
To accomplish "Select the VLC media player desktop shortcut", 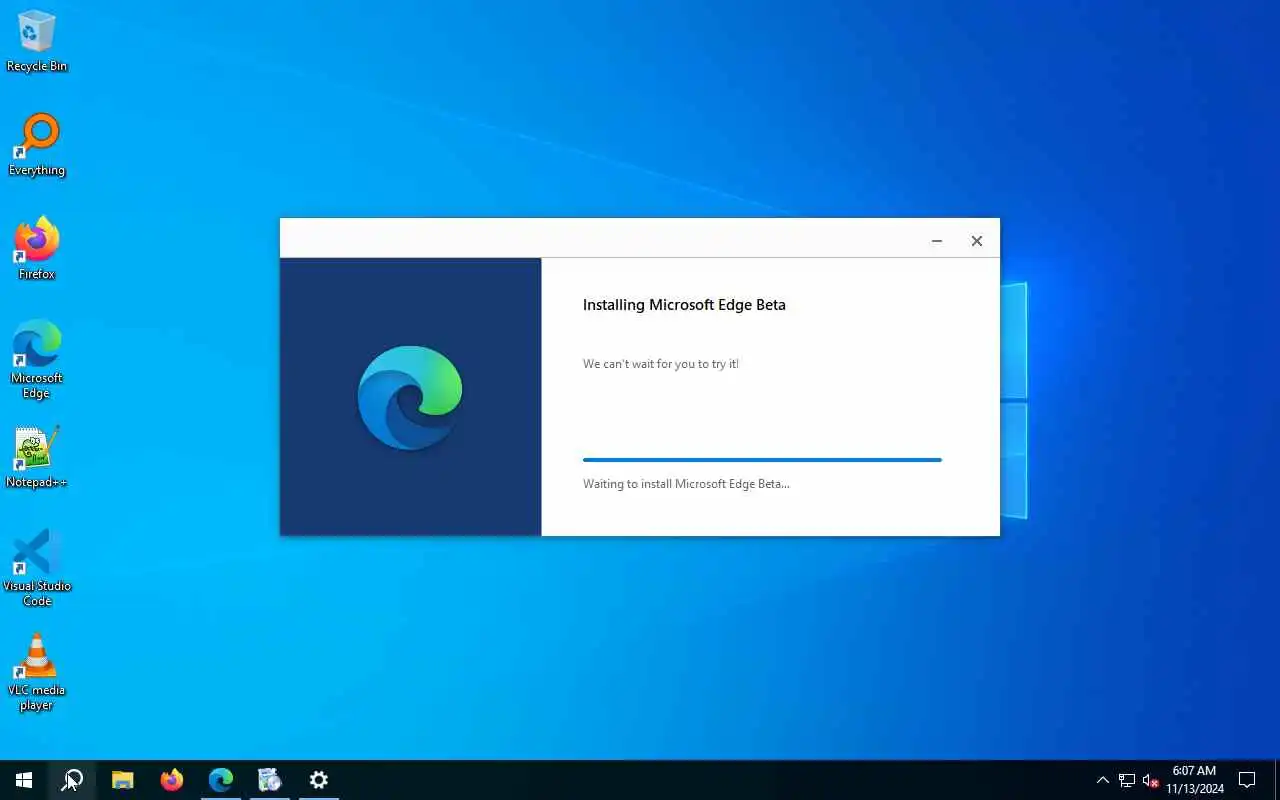I will pyautogui.click(x=37, y=672).
